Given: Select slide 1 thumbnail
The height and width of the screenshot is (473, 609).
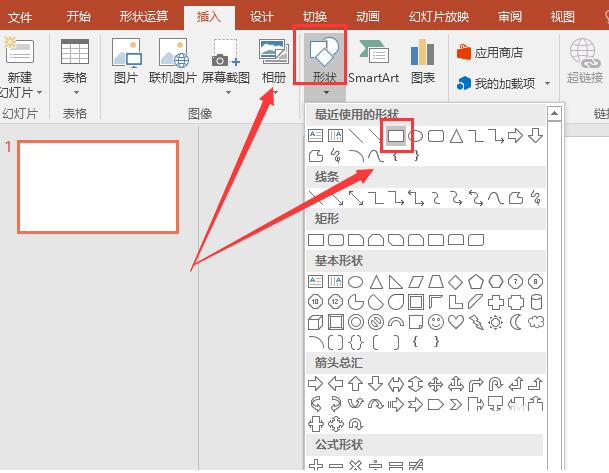Looking at the screenshot, I should (x=98, y=187).
